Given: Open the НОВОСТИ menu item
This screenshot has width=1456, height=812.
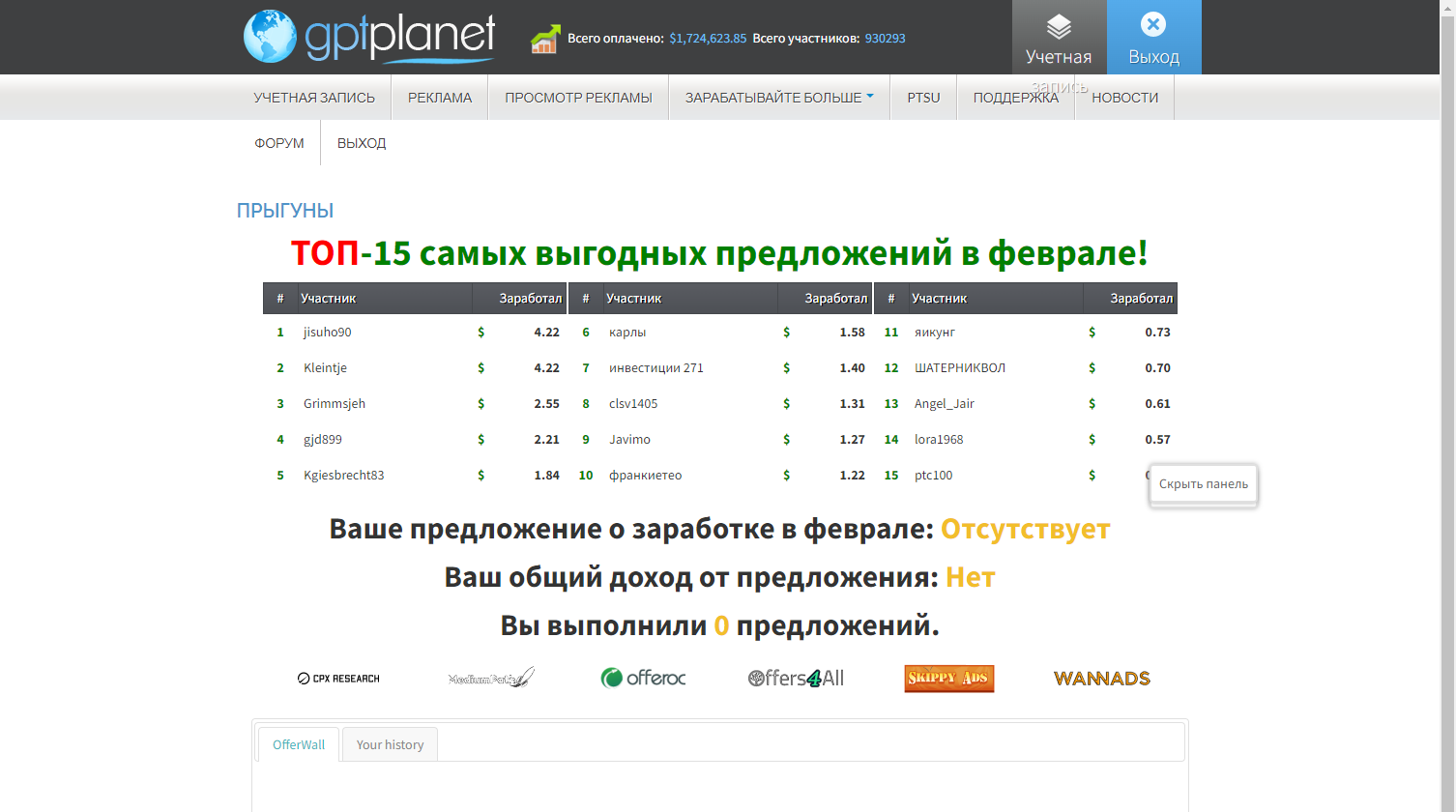Looking at the screenshot, I should tap(1125, 98).
